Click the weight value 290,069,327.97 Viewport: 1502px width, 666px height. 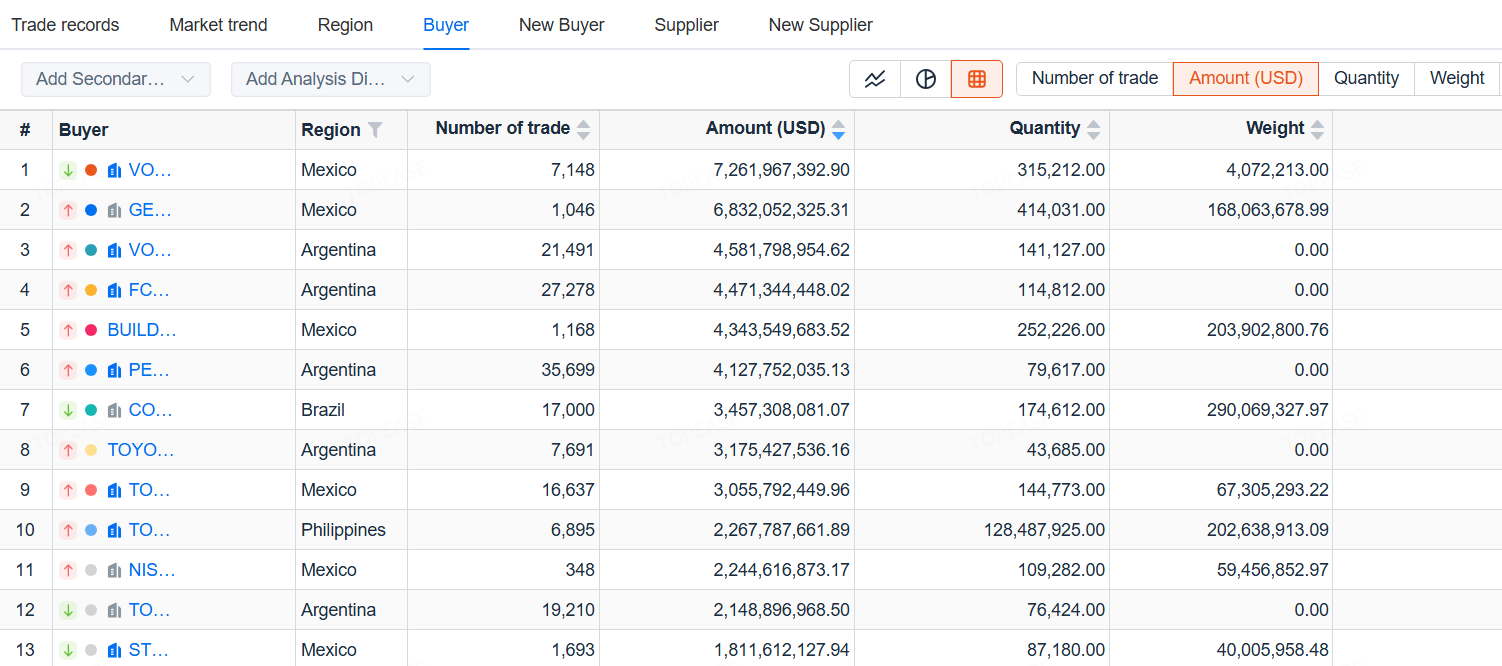[1269, 410]
